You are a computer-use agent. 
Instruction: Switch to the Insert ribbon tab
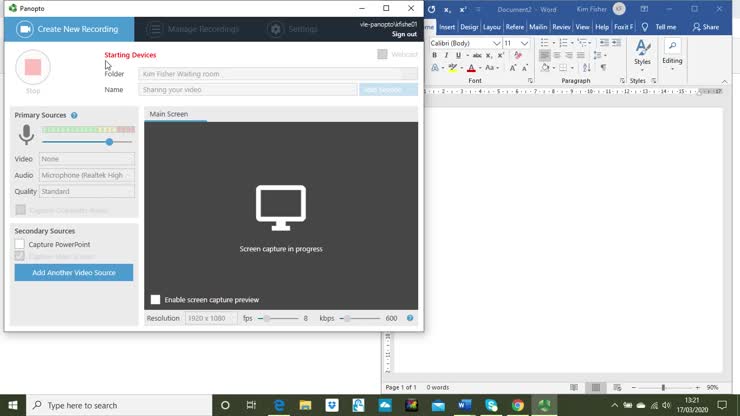click(446, 27)
